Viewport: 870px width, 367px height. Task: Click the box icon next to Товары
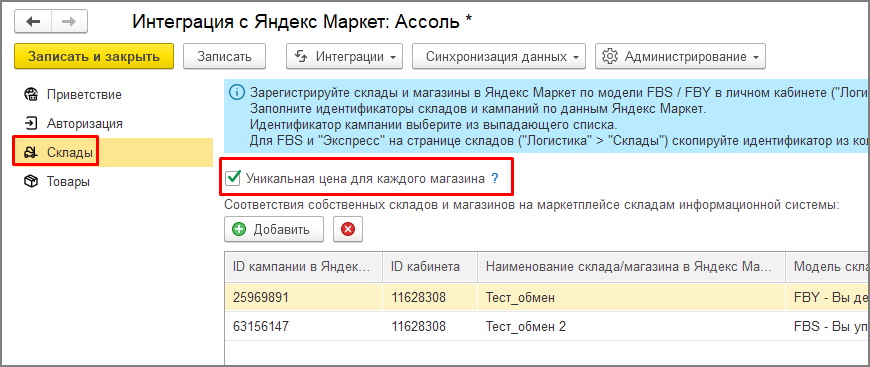pyautogui.click(x=31, y=182)
